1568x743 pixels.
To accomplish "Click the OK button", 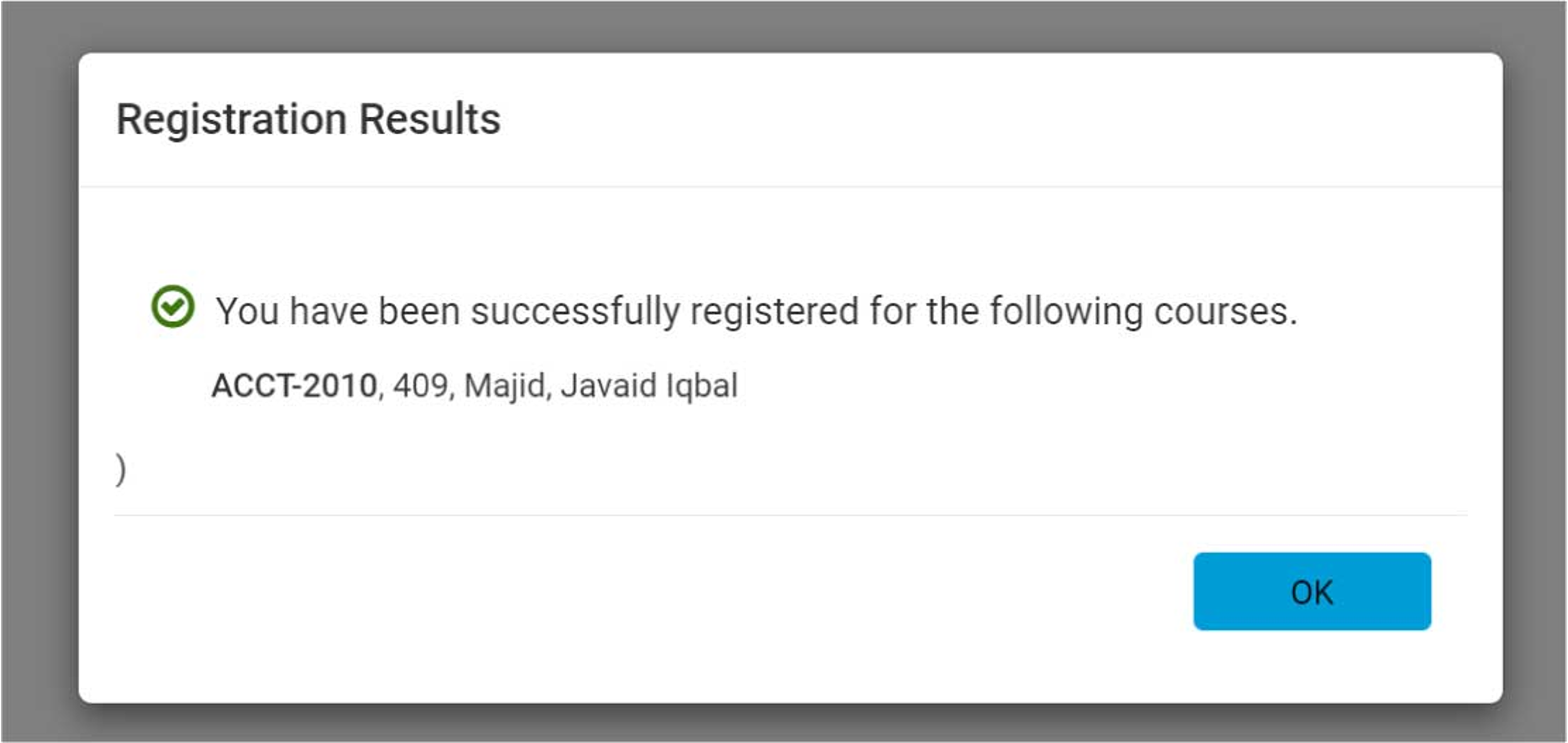I will tap(1311, 591).
